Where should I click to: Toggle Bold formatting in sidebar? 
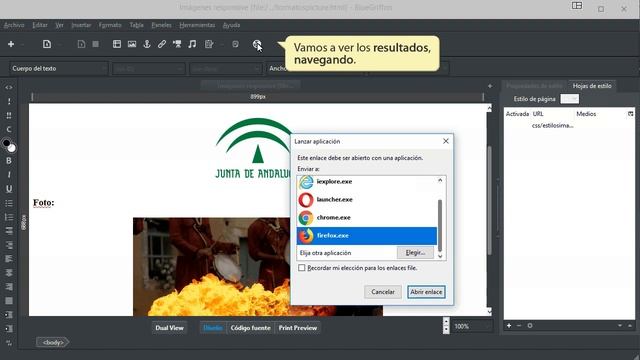click(9, 161)
